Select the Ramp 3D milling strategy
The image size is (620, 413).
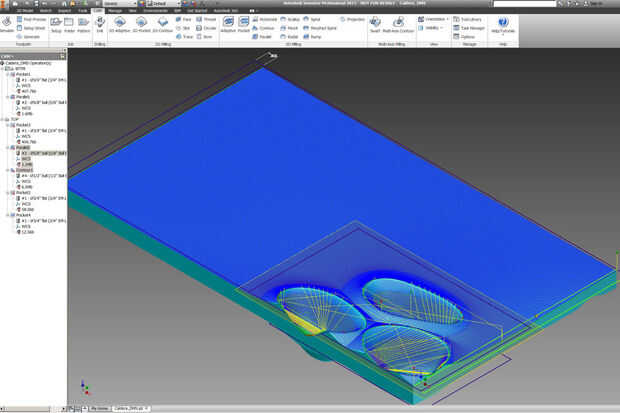312,37
